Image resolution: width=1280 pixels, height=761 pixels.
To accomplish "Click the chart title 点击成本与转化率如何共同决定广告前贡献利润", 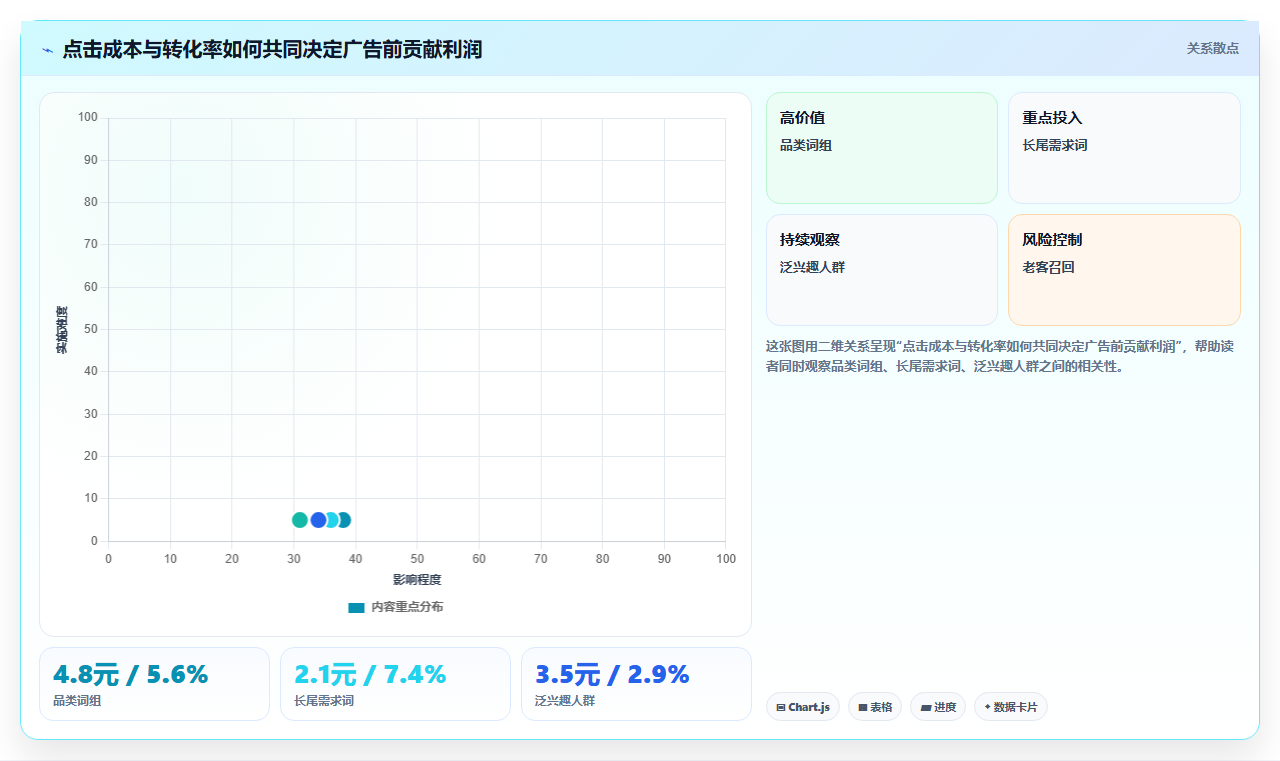I will tap(272, 49).
